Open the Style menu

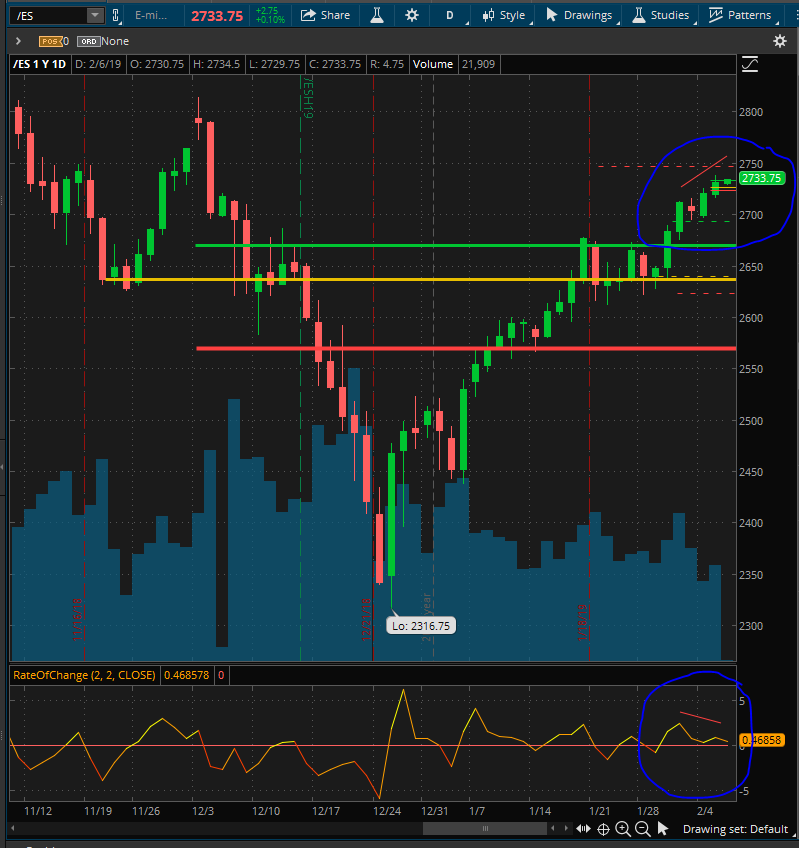pyautogui.click(x=504, y=15)
